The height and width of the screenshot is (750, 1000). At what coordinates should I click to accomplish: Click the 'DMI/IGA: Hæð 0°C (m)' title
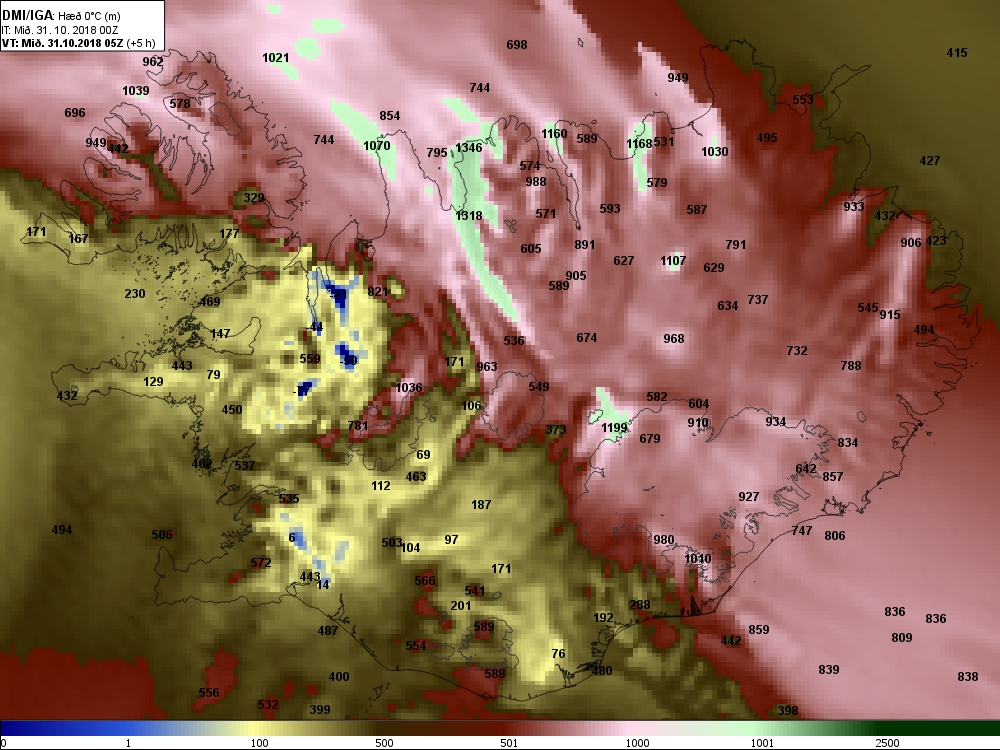(61, 15)
